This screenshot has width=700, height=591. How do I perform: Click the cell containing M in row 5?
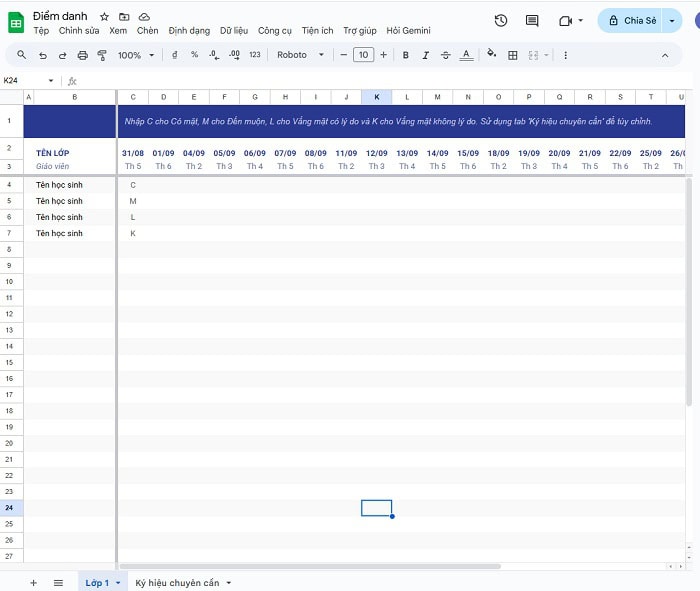[x=133, y=201]
